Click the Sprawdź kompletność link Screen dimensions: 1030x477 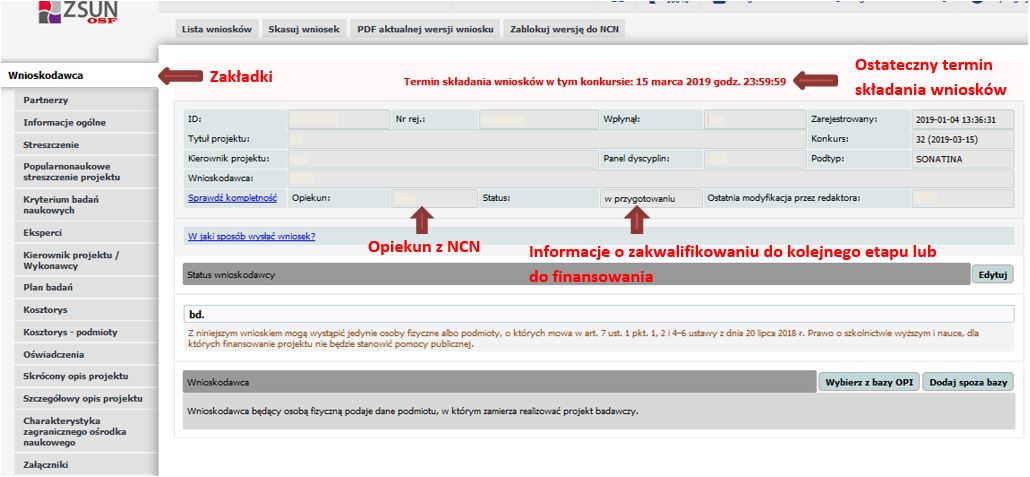pos(232,197)
